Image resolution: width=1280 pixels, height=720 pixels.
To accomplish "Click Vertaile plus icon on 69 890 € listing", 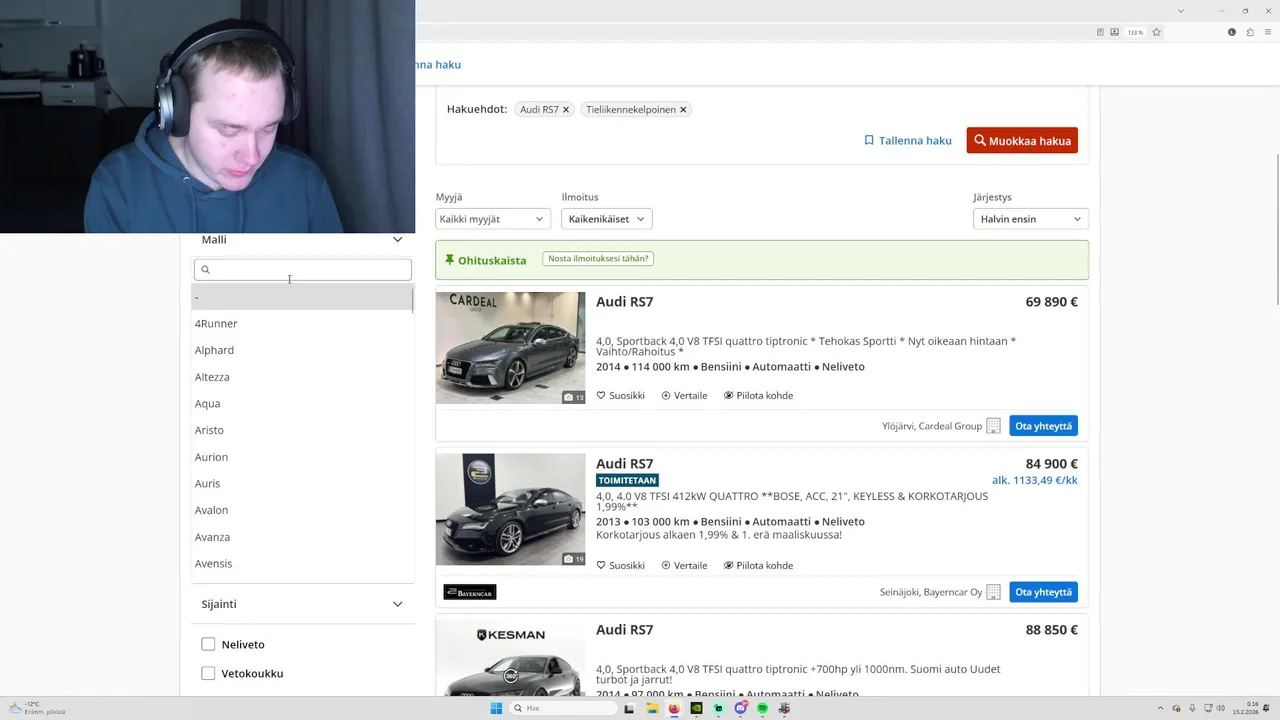I will (x=666, y=396).
